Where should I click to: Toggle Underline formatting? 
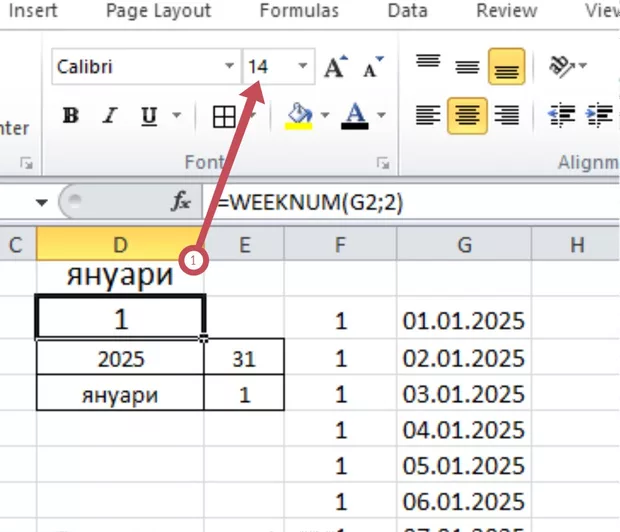pos(149,116)
